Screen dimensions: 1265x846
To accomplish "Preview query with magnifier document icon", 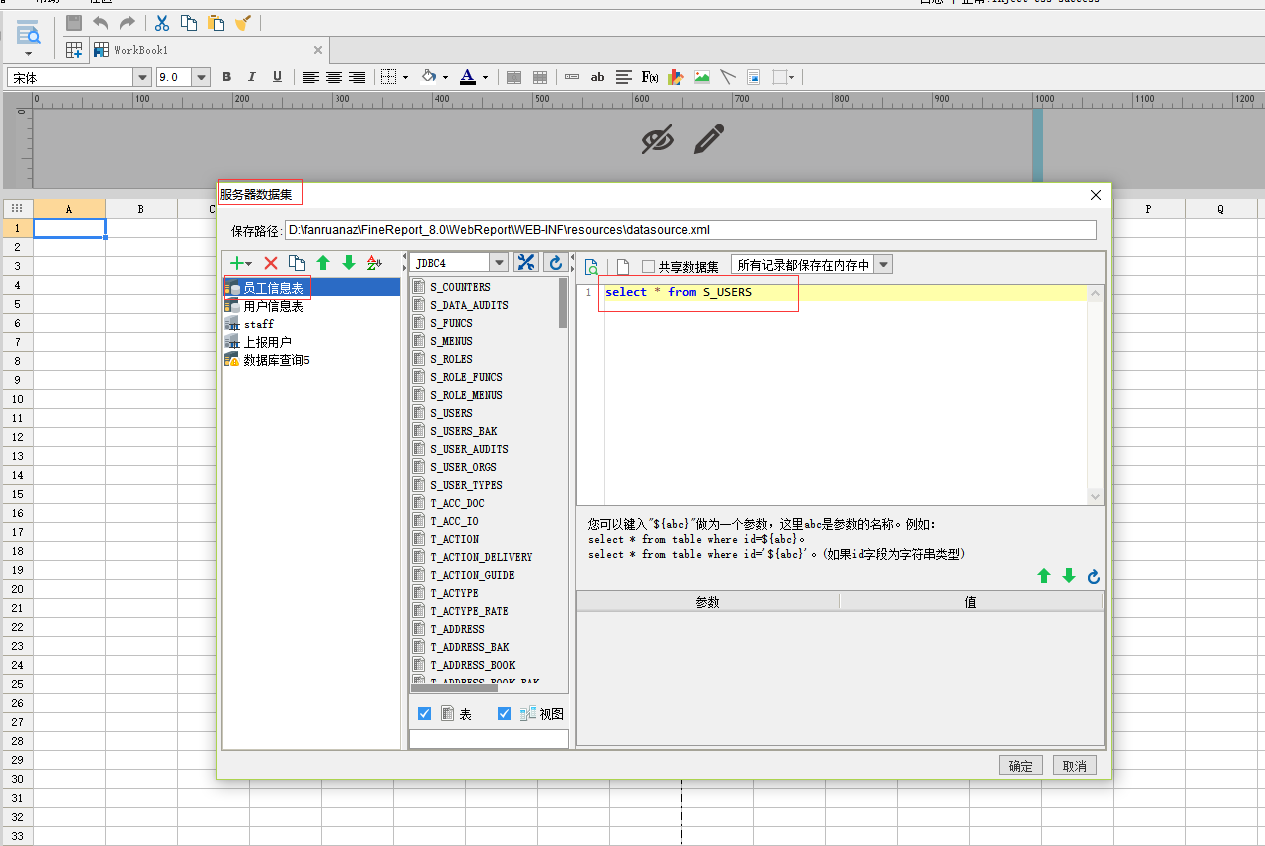I will pos(592,267).
